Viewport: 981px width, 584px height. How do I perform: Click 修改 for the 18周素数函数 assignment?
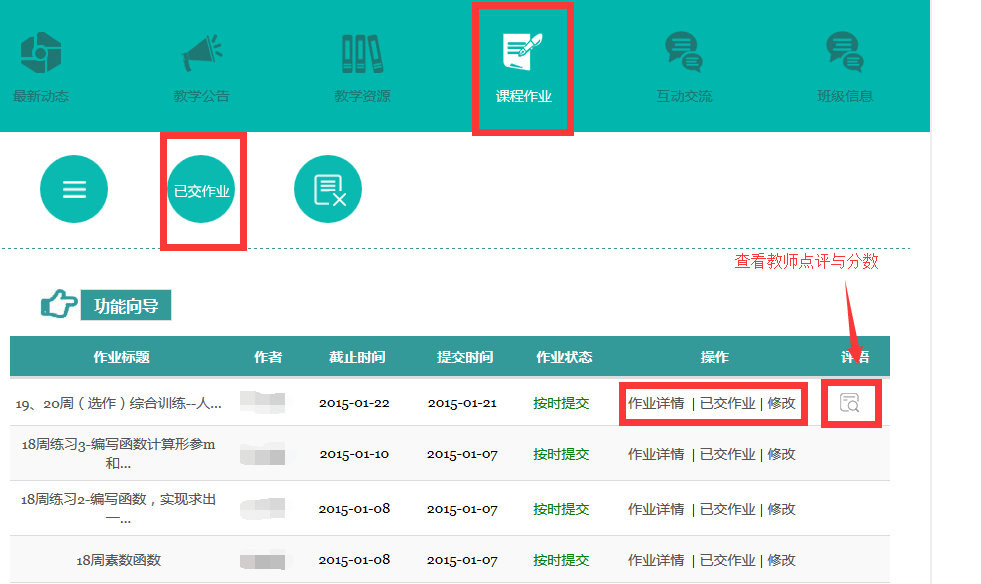[781, 560]
